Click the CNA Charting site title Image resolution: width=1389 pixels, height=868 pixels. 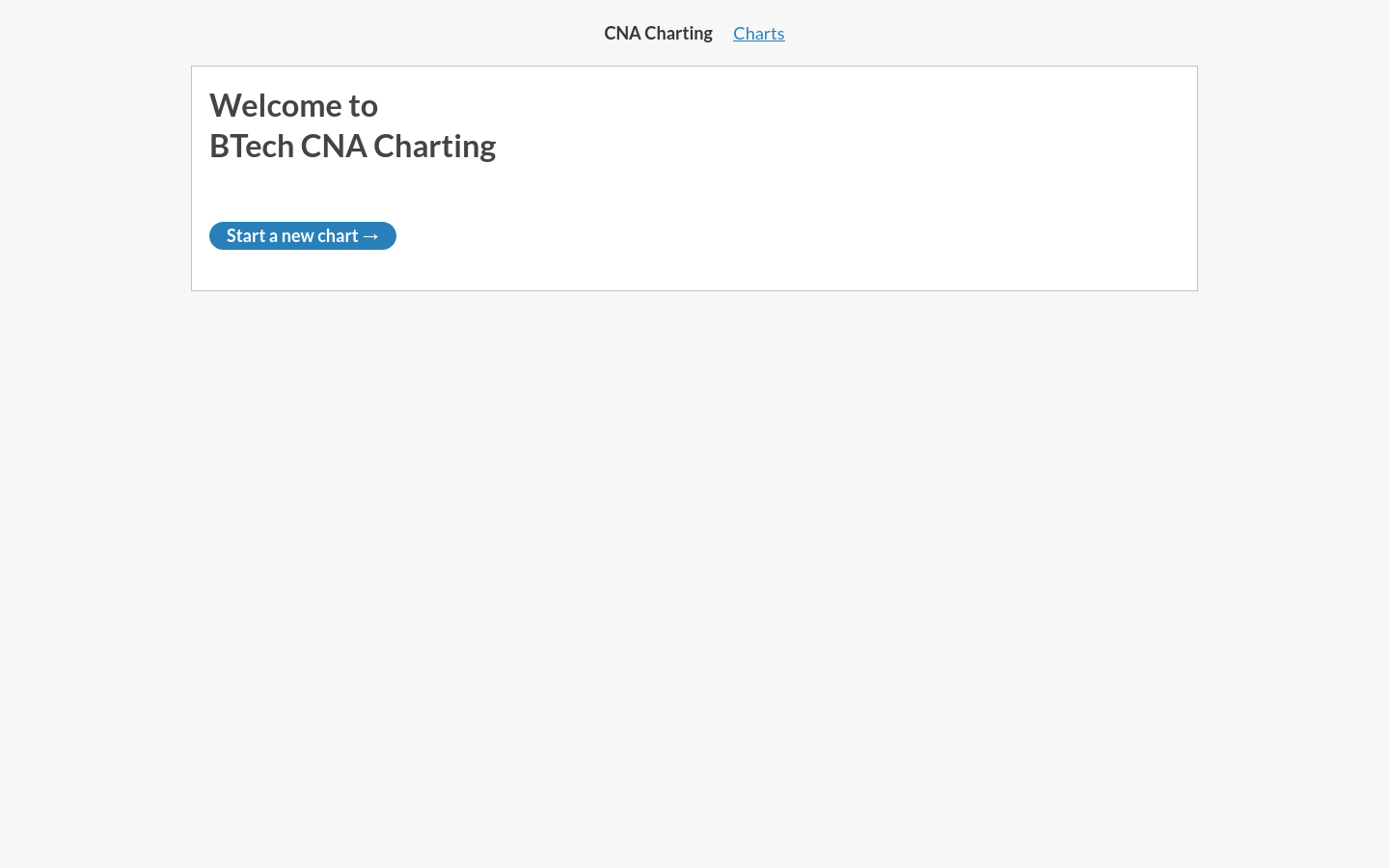click(x=658, y=34)
